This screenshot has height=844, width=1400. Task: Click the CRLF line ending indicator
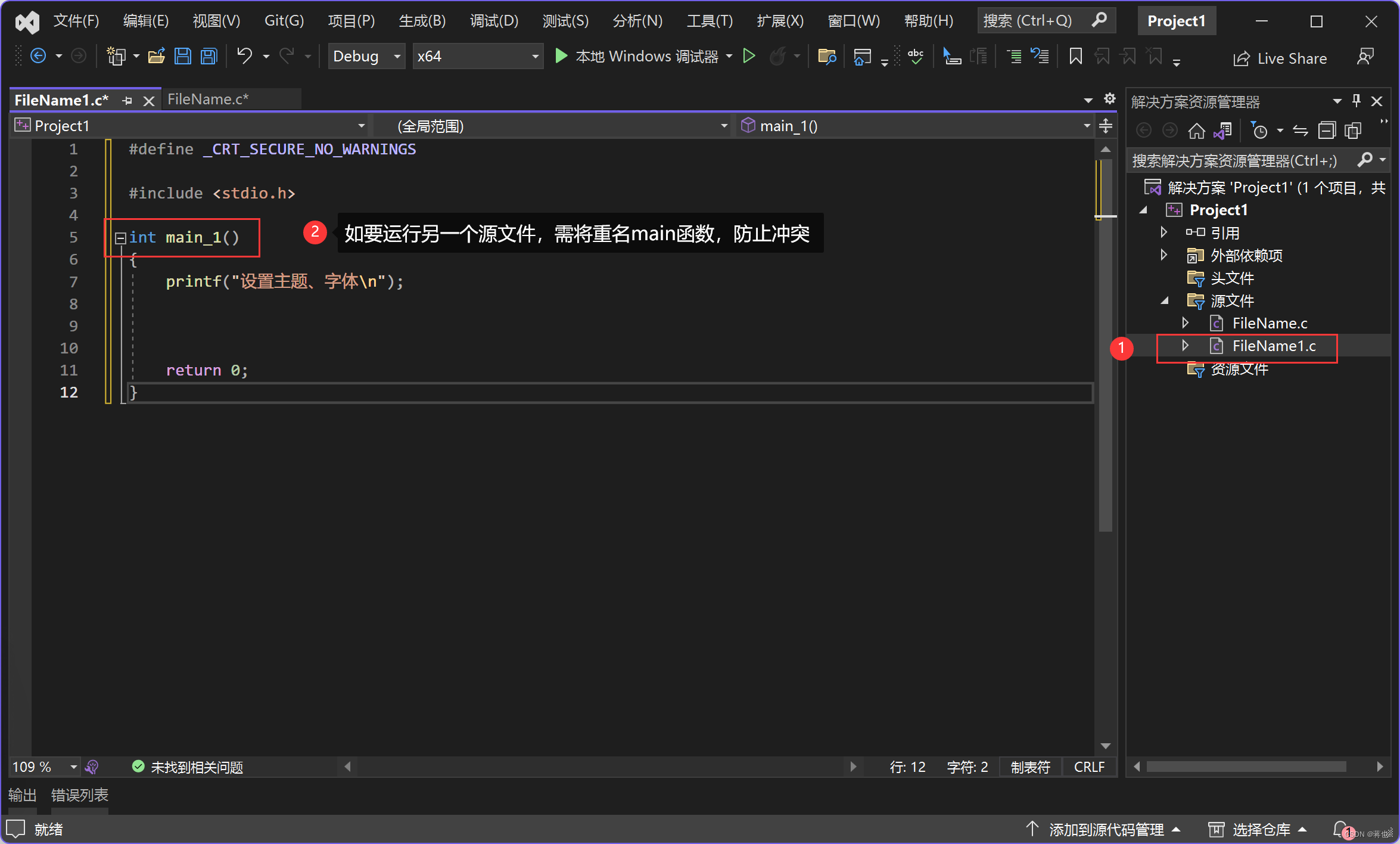tap(1089, 767)
